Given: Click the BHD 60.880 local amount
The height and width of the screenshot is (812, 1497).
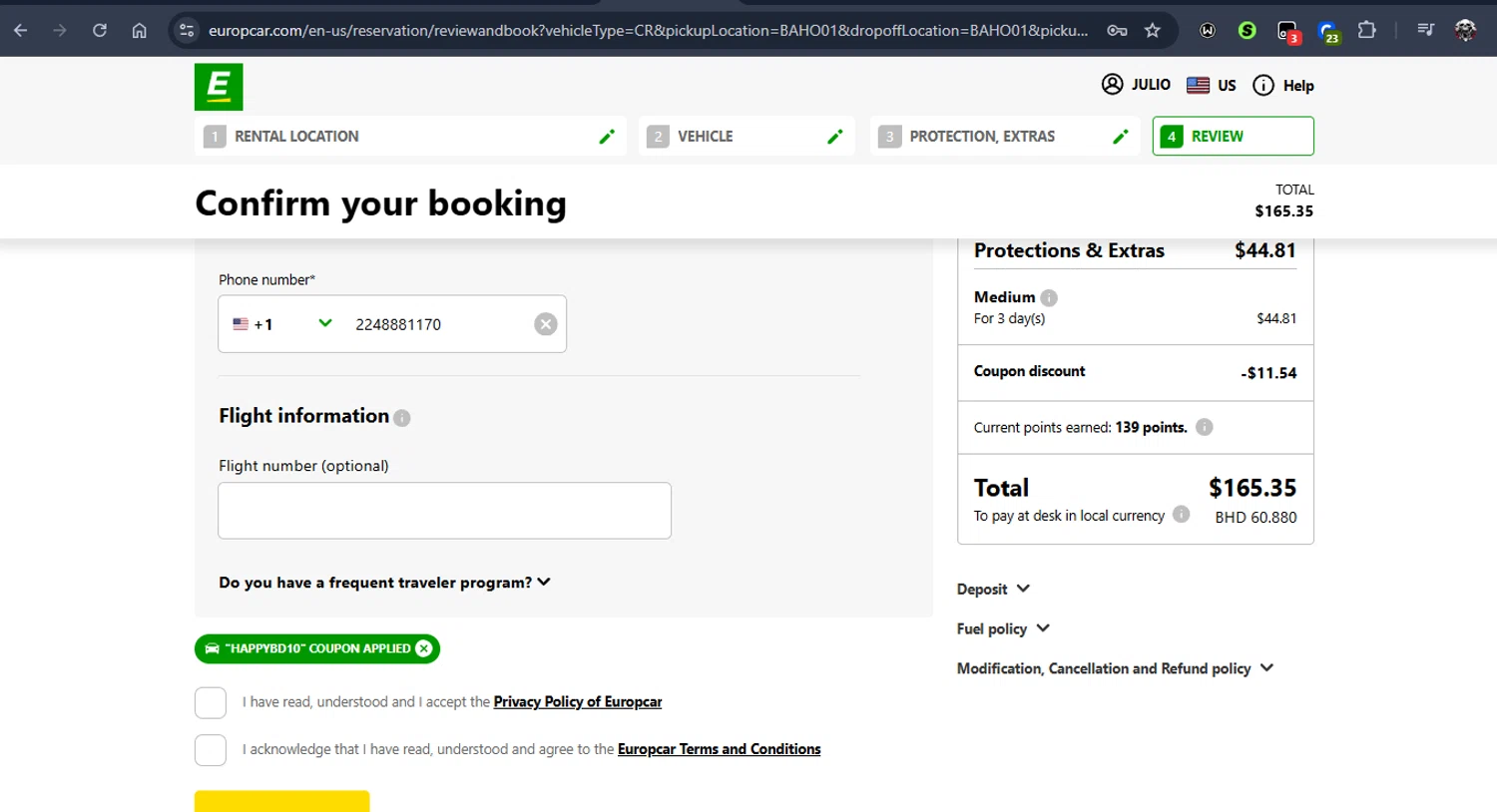Looking at the screenshot, I should pyautogui.click(x=1255, y=517).
